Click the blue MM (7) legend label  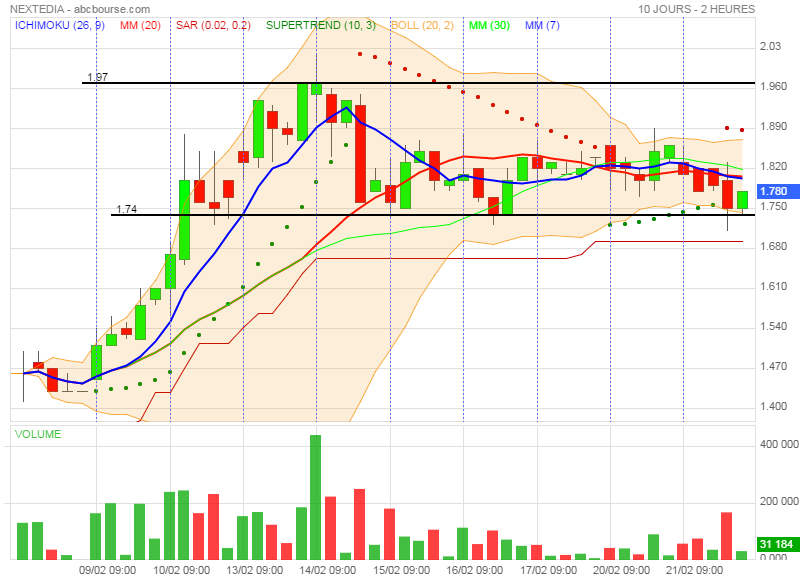[x=542, y=25]
